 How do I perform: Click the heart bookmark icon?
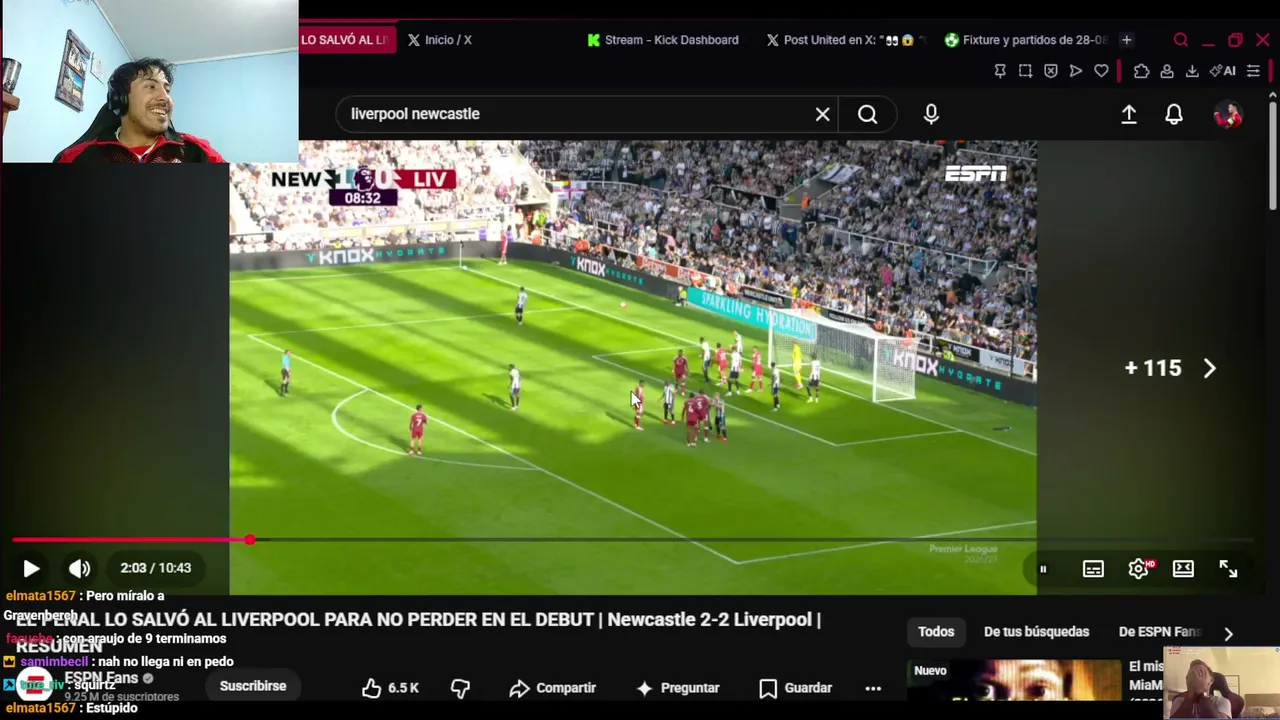point(1101,71)
